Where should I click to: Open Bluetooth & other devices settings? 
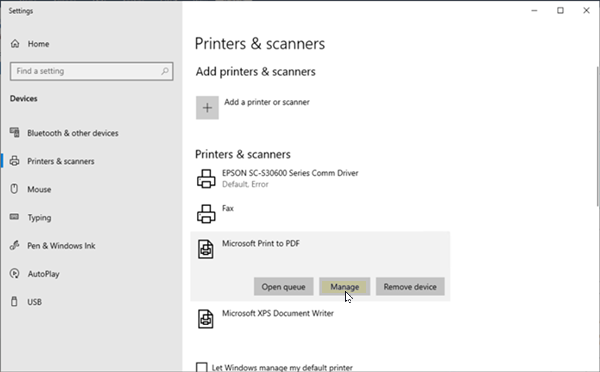[x=73, y=133]
